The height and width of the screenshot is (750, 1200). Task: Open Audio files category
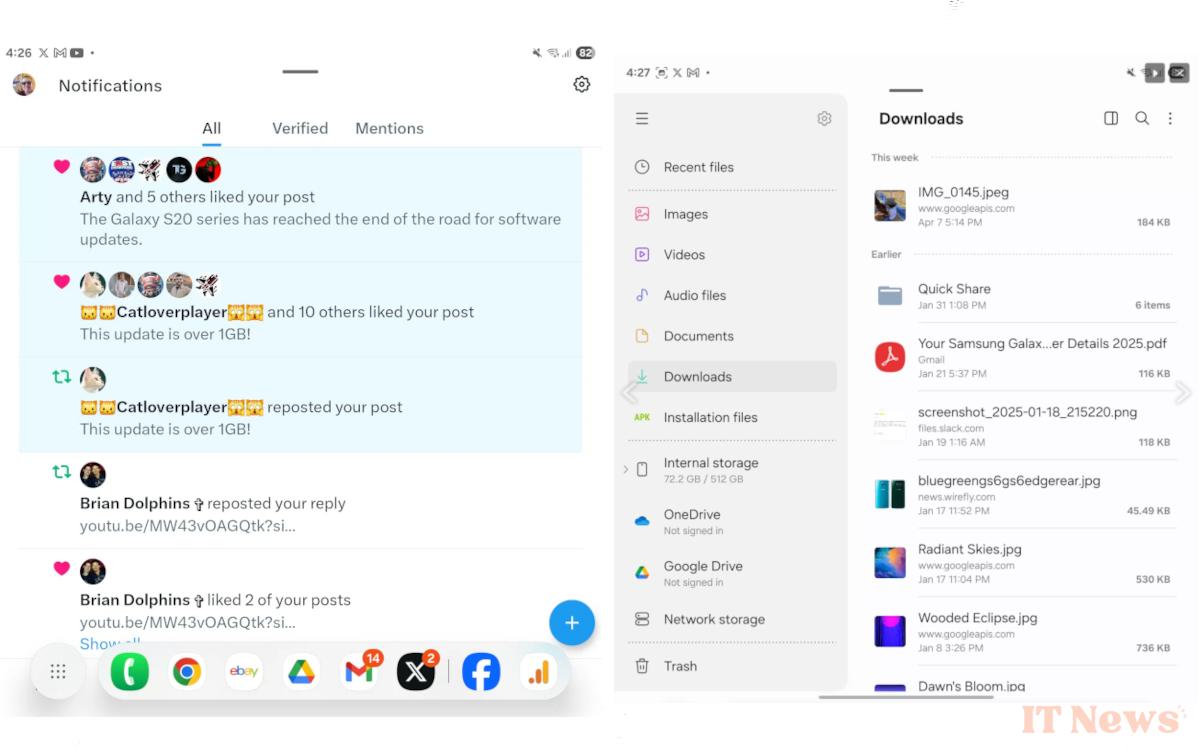732,295
